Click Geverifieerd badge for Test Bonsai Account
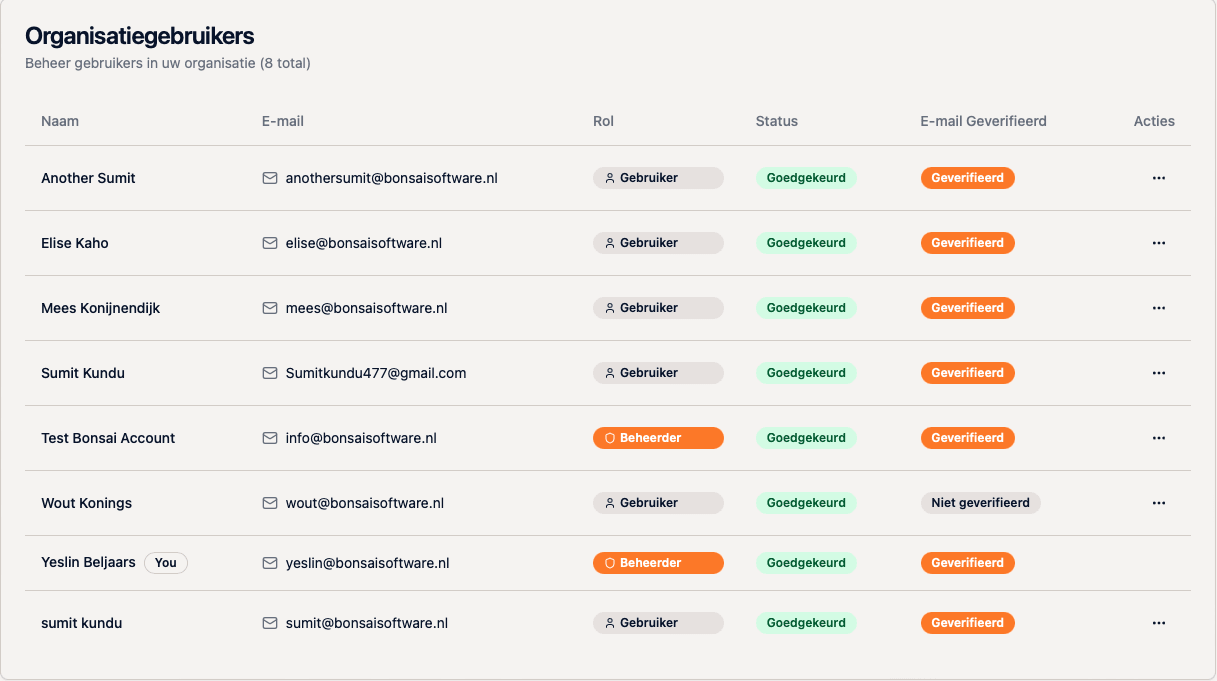 click(x=968, y=438)
